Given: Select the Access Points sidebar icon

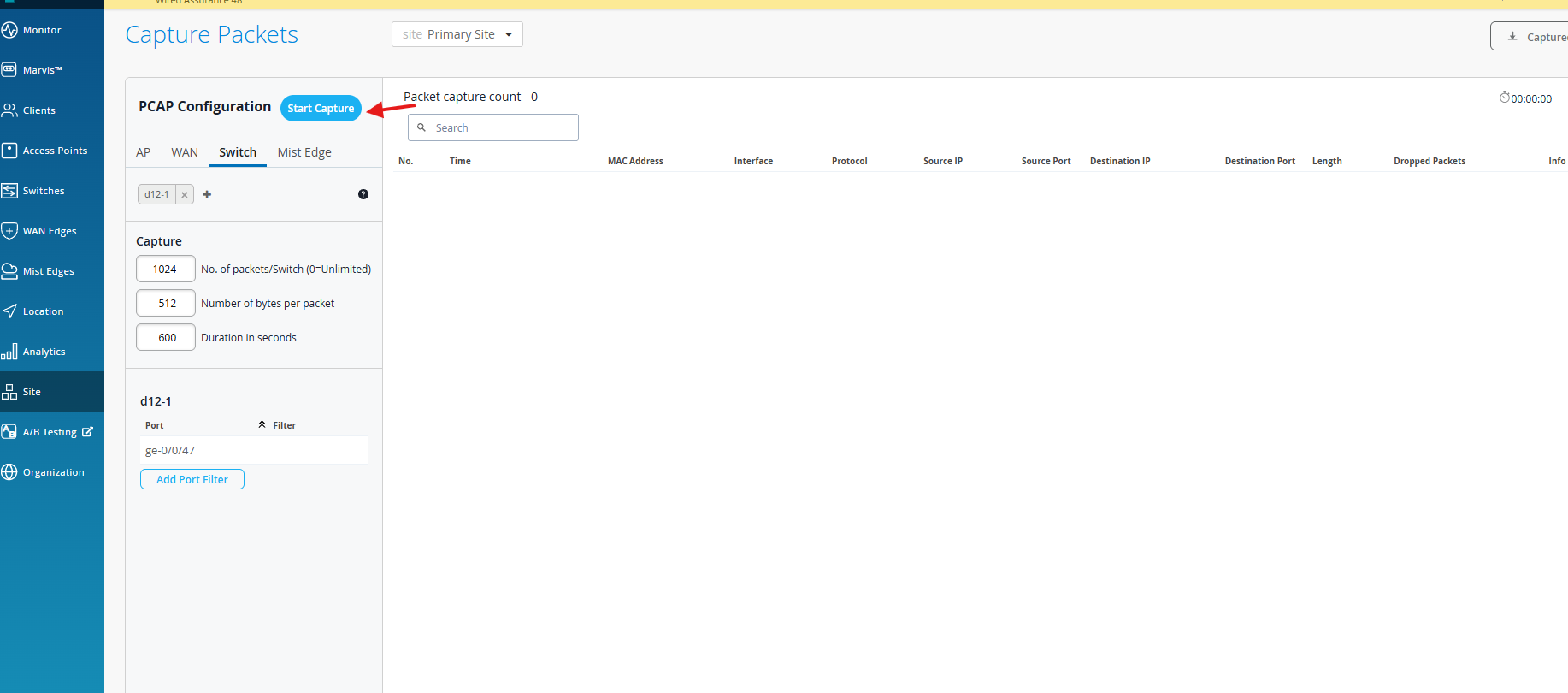Looking at the screenshot, I should (x=9, y=151).
